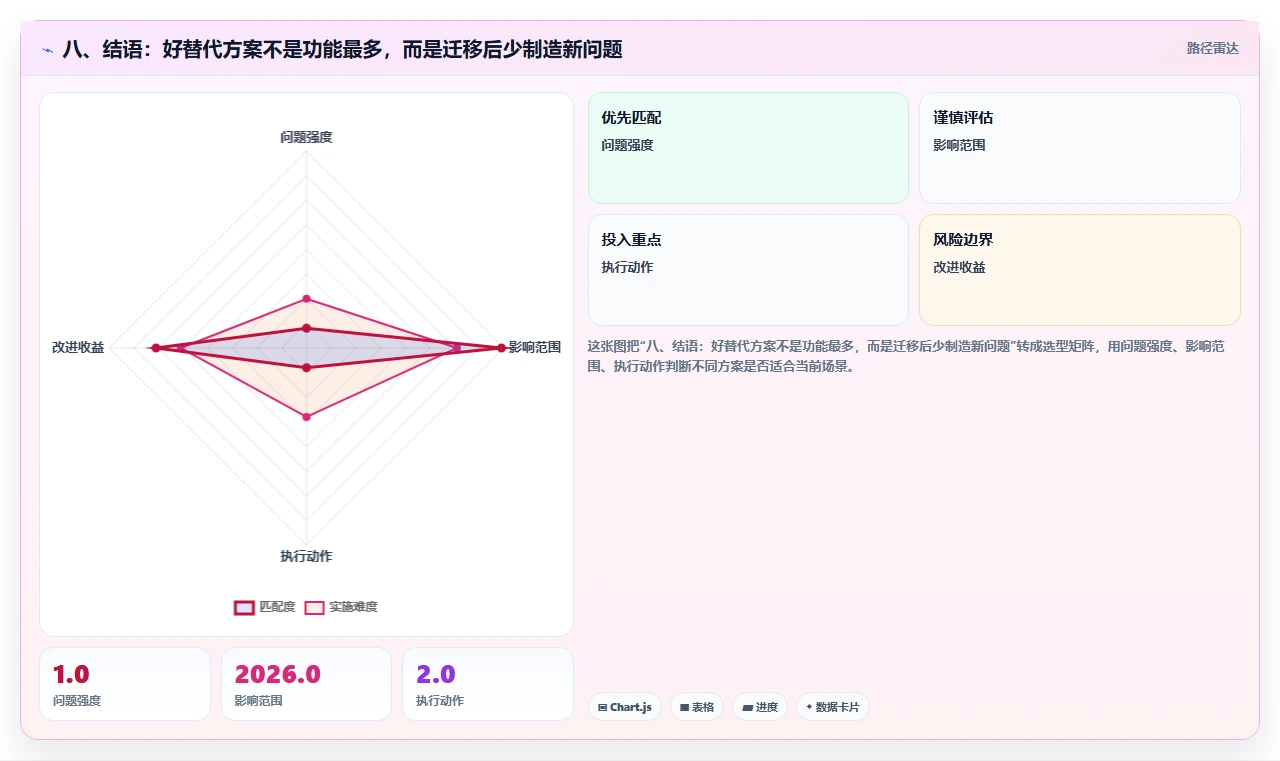This screenshot has width=1280, height=761.
Task: Click the 2.0 执行动作 stat card
Action: (488, 684)
